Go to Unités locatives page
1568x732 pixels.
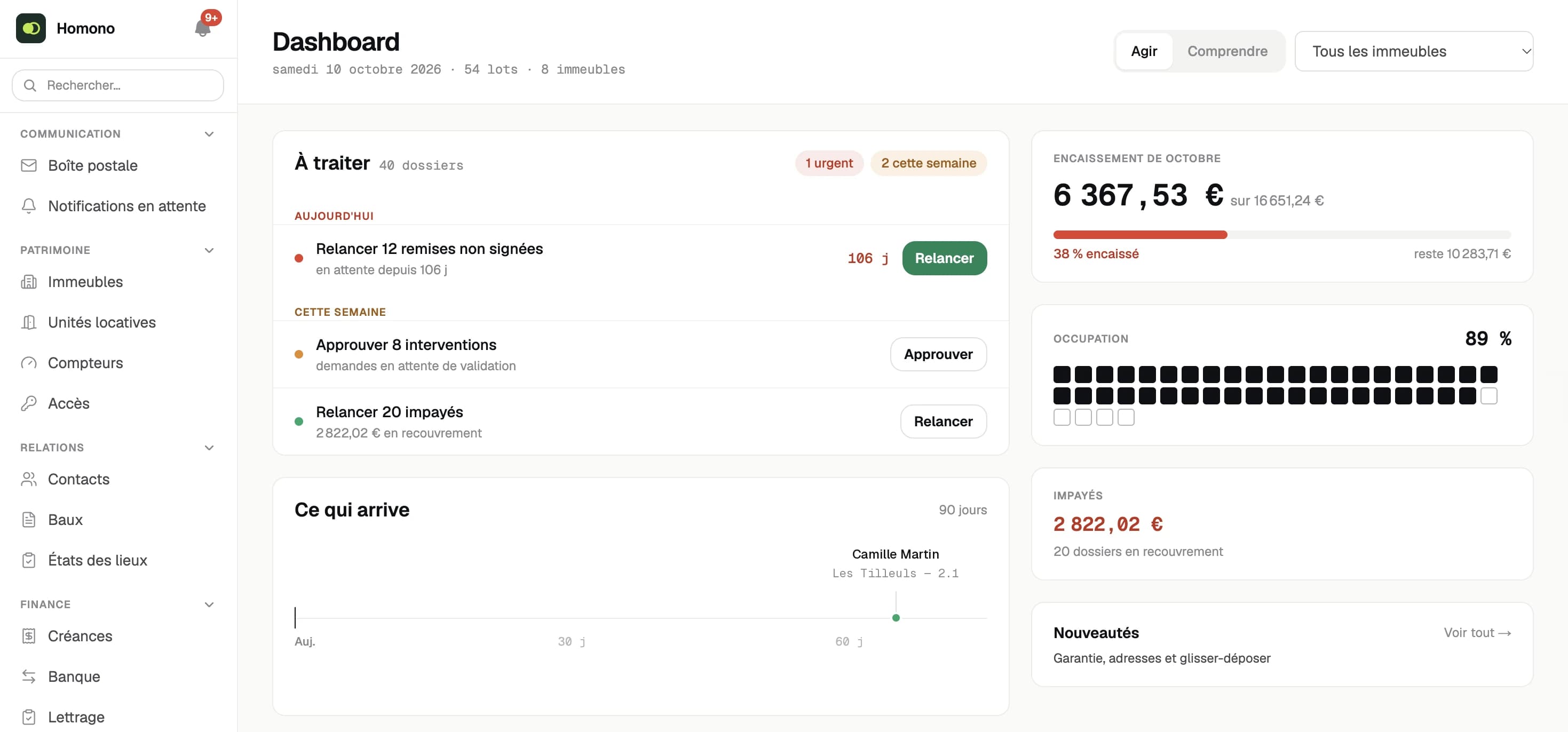[x=118, y=322]
